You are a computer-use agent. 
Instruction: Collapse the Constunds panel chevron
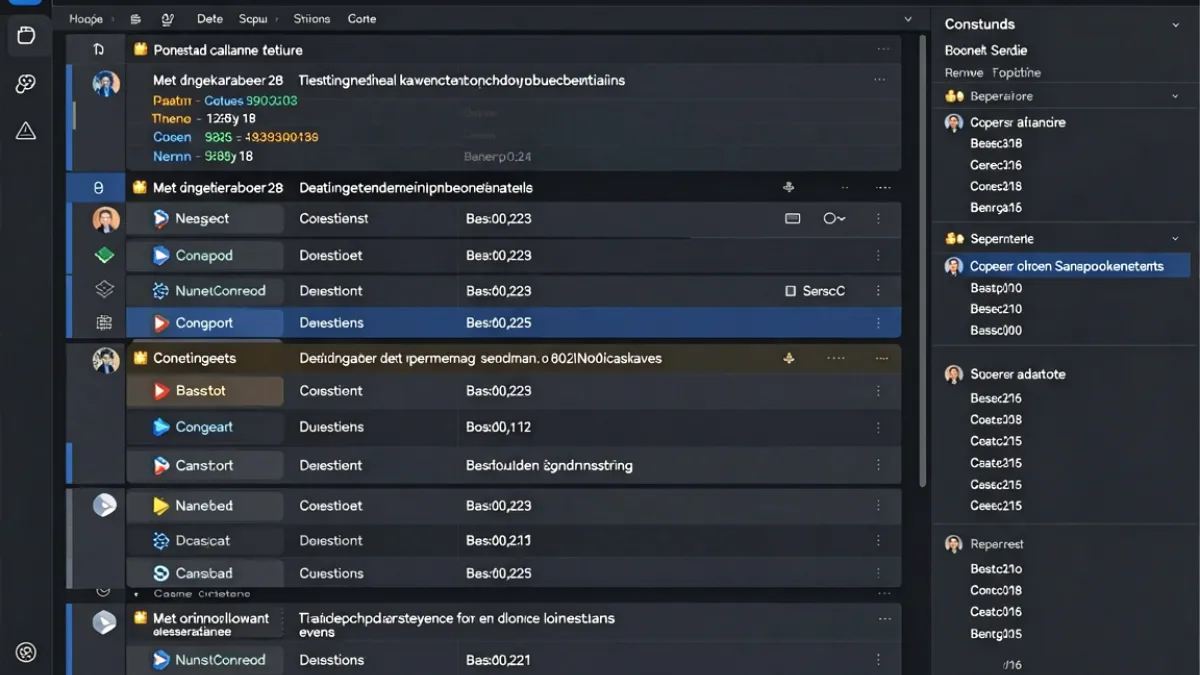[x=1175, y=25]
